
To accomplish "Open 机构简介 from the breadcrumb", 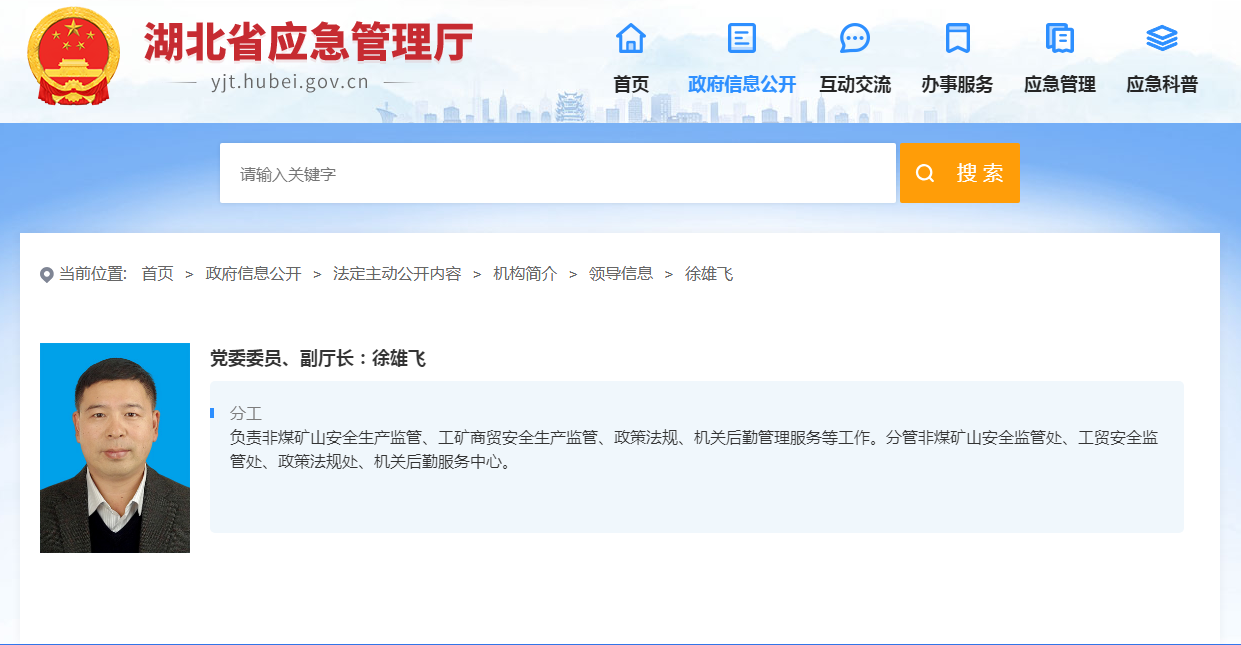I will (x=525, y=272).
